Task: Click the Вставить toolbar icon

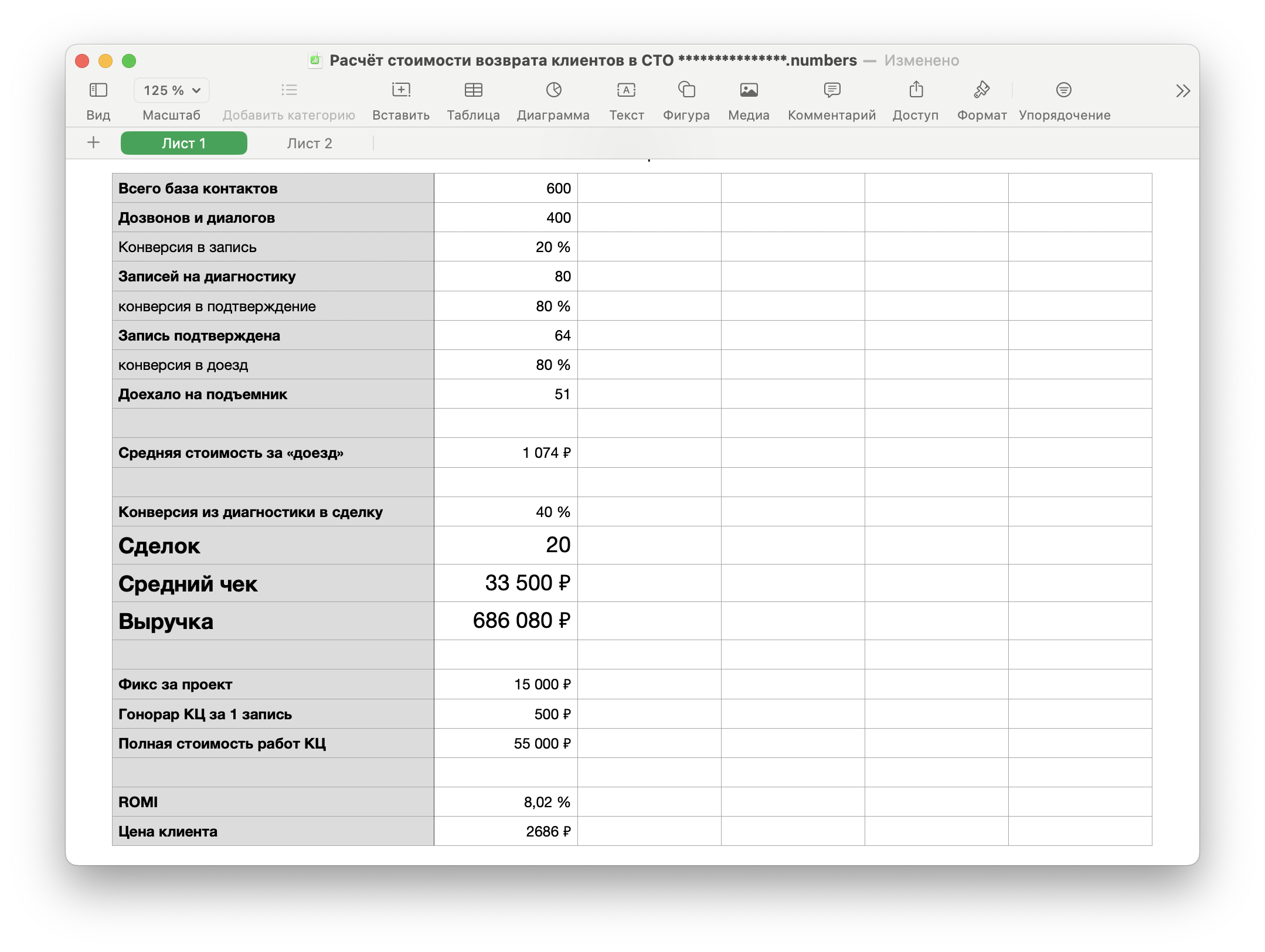Action: point(401,90)
